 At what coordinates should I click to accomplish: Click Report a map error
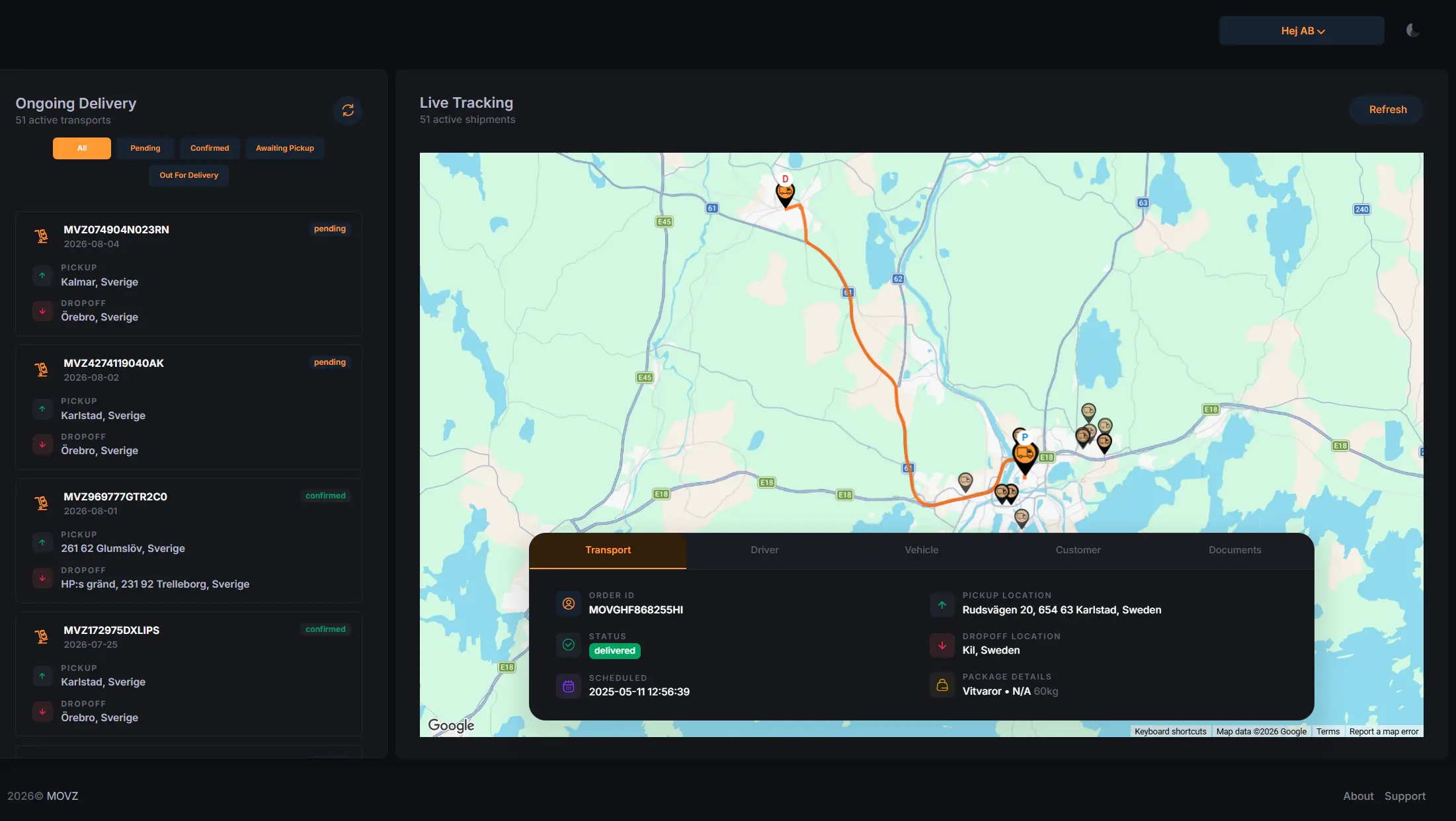pos(1383,732)
